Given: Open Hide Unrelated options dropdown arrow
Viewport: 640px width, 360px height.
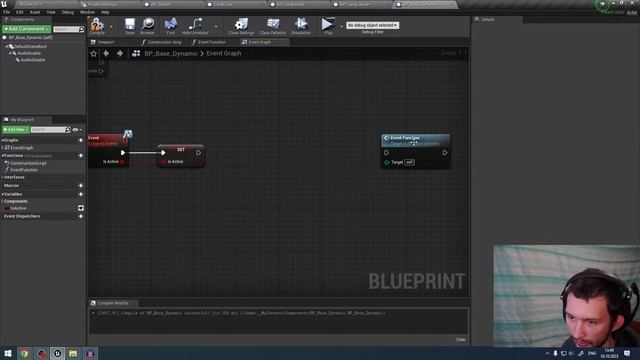Looking at the screenshot, I should [216, 27].
